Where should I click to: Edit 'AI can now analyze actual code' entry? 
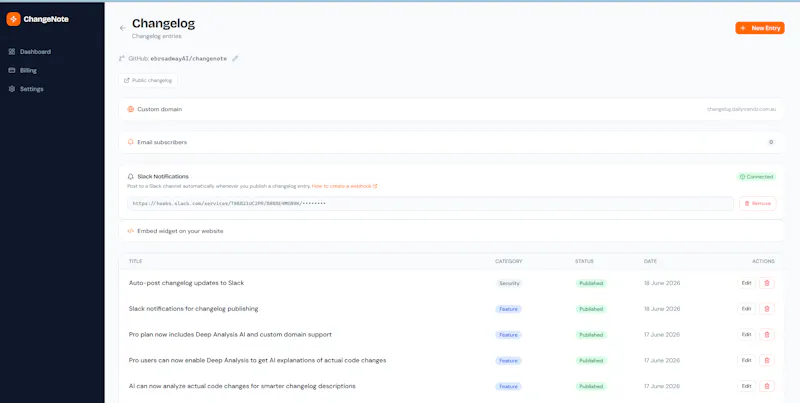pos(746,386)
